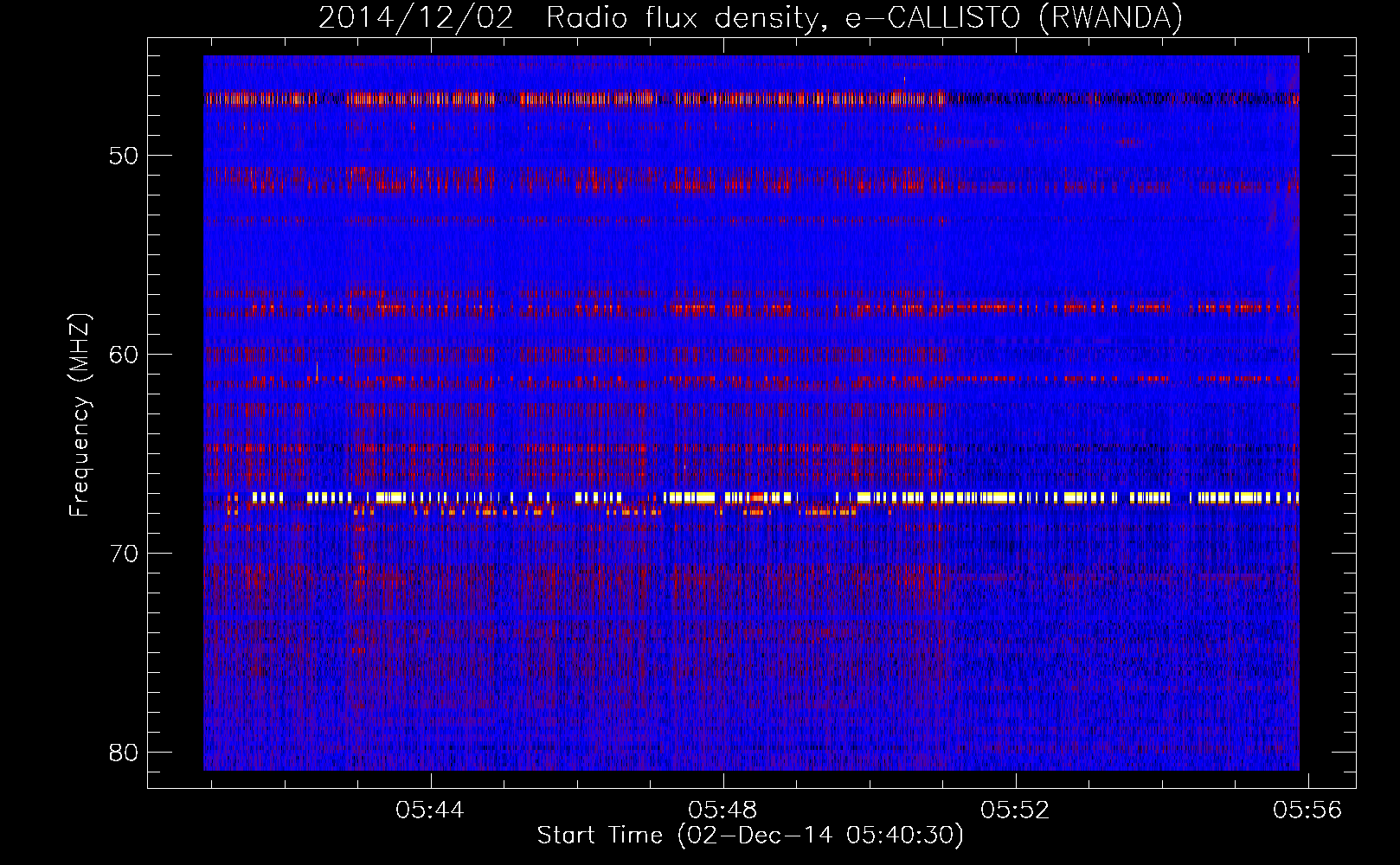Click the 05:48 time tick label

(722, 810)
